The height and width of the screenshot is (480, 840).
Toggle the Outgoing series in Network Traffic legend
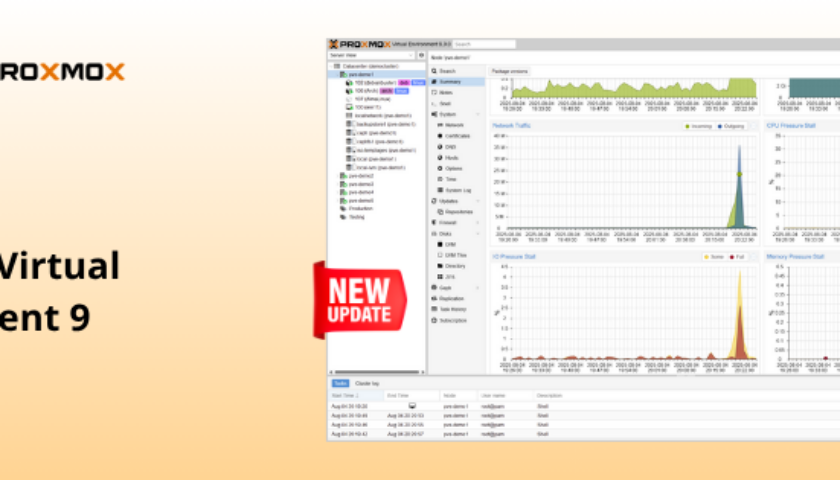tap(731, 126)
